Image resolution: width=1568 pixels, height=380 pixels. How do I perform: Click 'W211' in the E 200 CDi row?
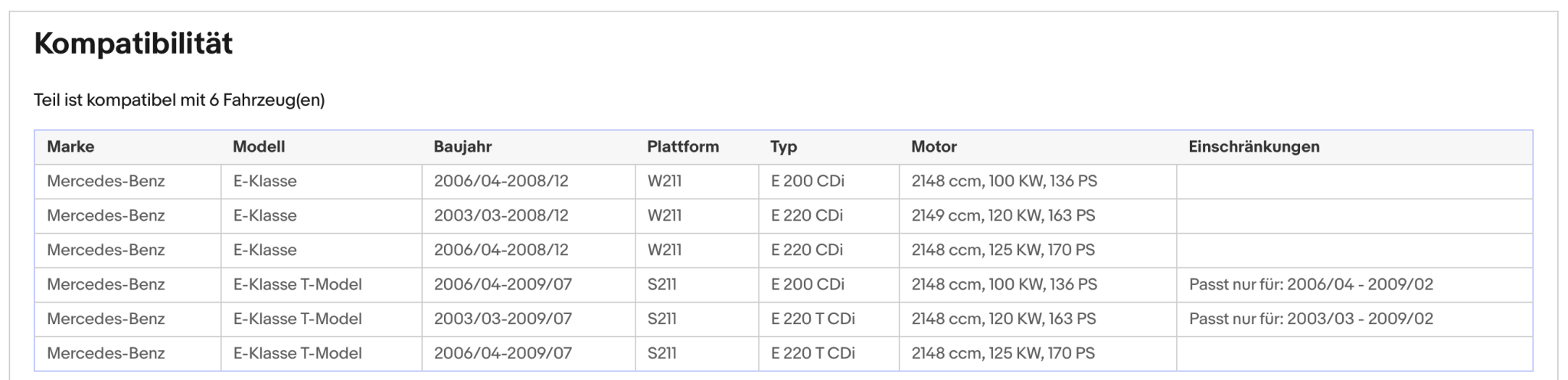[x=665, y=181]
